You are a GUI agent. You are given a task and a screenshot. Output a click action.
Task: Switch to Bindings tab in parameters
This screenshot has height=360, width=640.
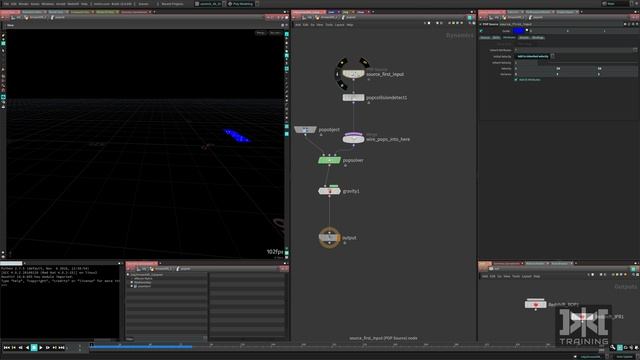[538, 38]
